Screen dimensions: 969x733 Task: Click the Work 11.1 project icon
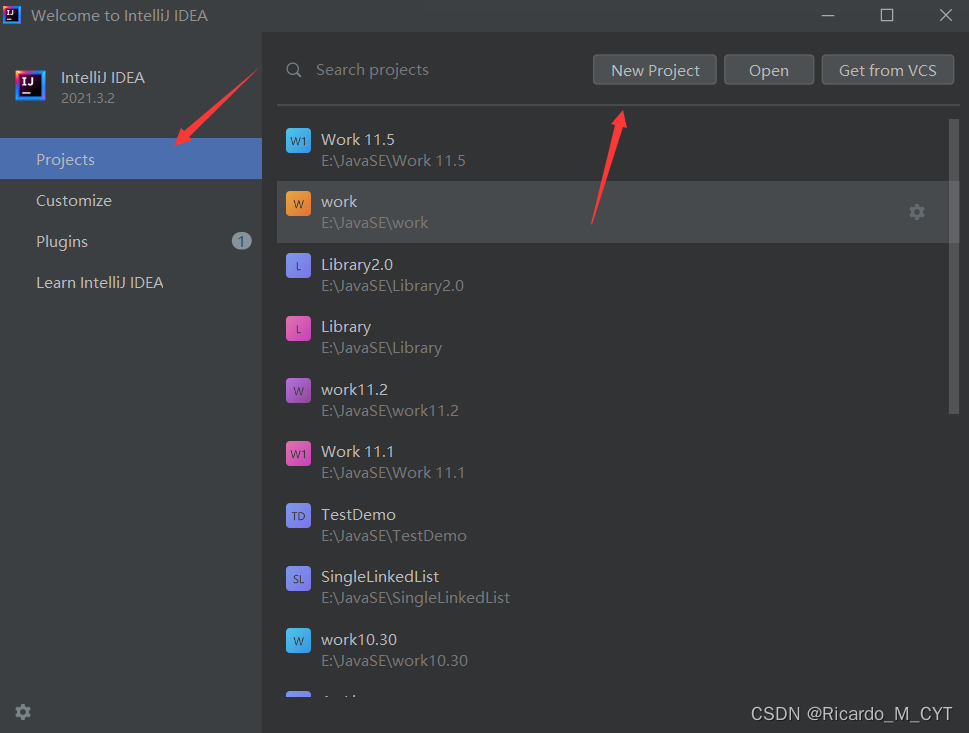click(x=298, y=453)
